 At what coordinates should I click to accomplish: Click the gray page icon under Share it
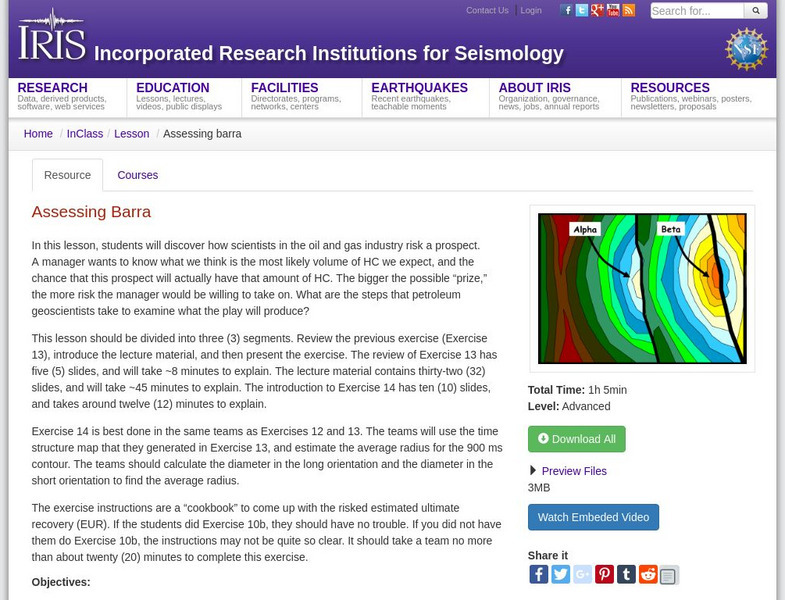[669, 575]
